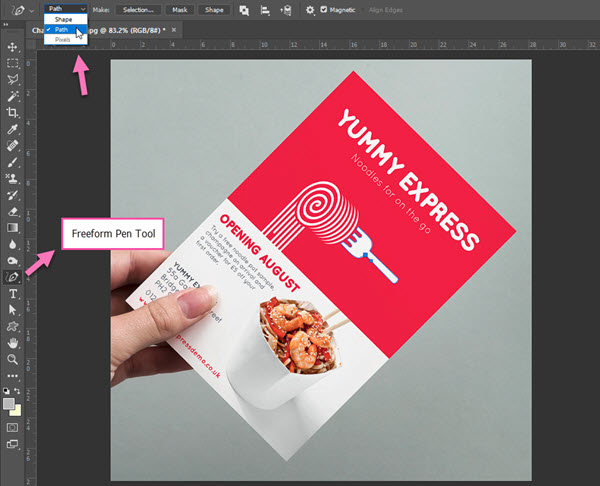Change the screen mode
Image resolution: width=600 pixels, height=486 pixels.
click(12, 444)
